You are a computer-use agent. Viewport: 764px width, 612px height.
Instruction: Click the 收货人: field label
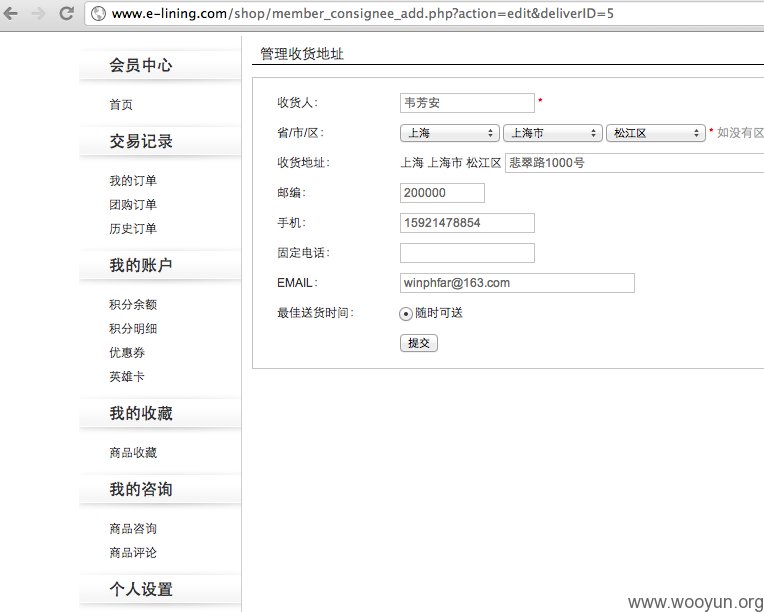click(x=297, y=103)
